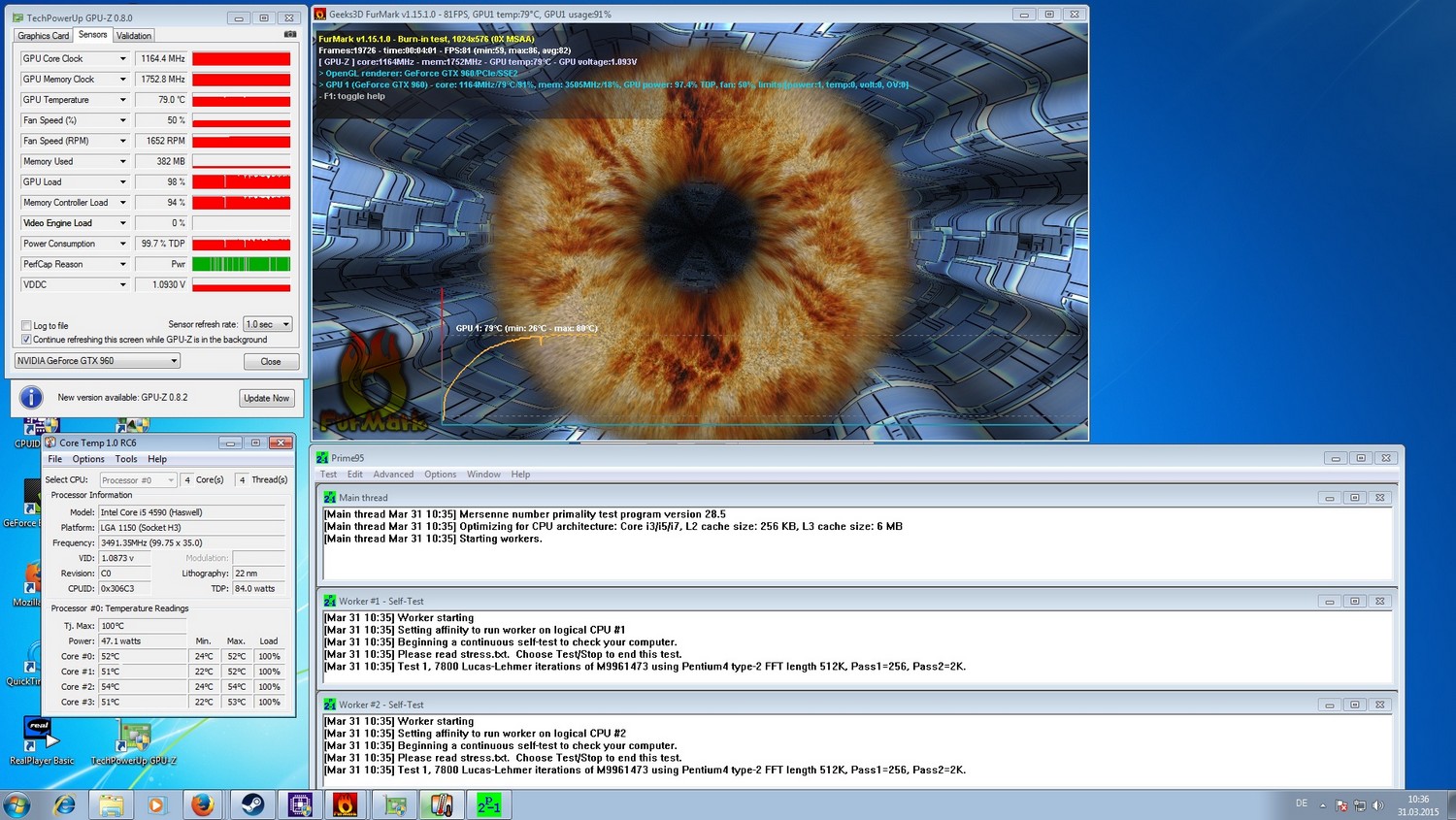1456x820 pixels.
Task: Switch to GPU-Z Validation tab
Action: 134,36
